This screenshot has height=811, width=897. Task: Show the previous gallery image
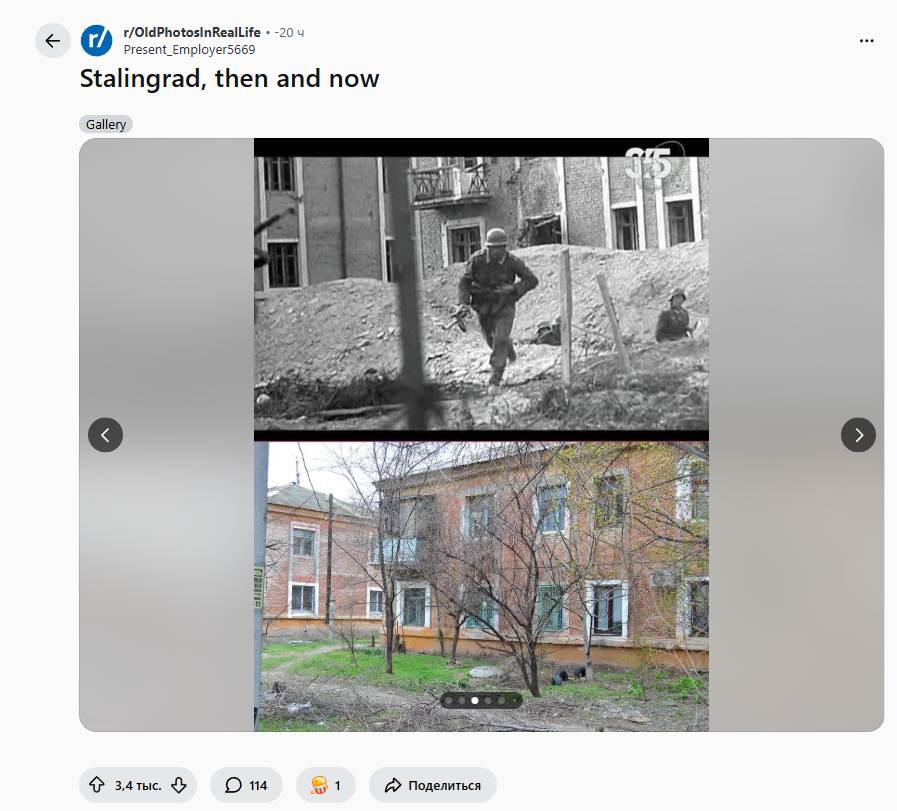point(105,435)
